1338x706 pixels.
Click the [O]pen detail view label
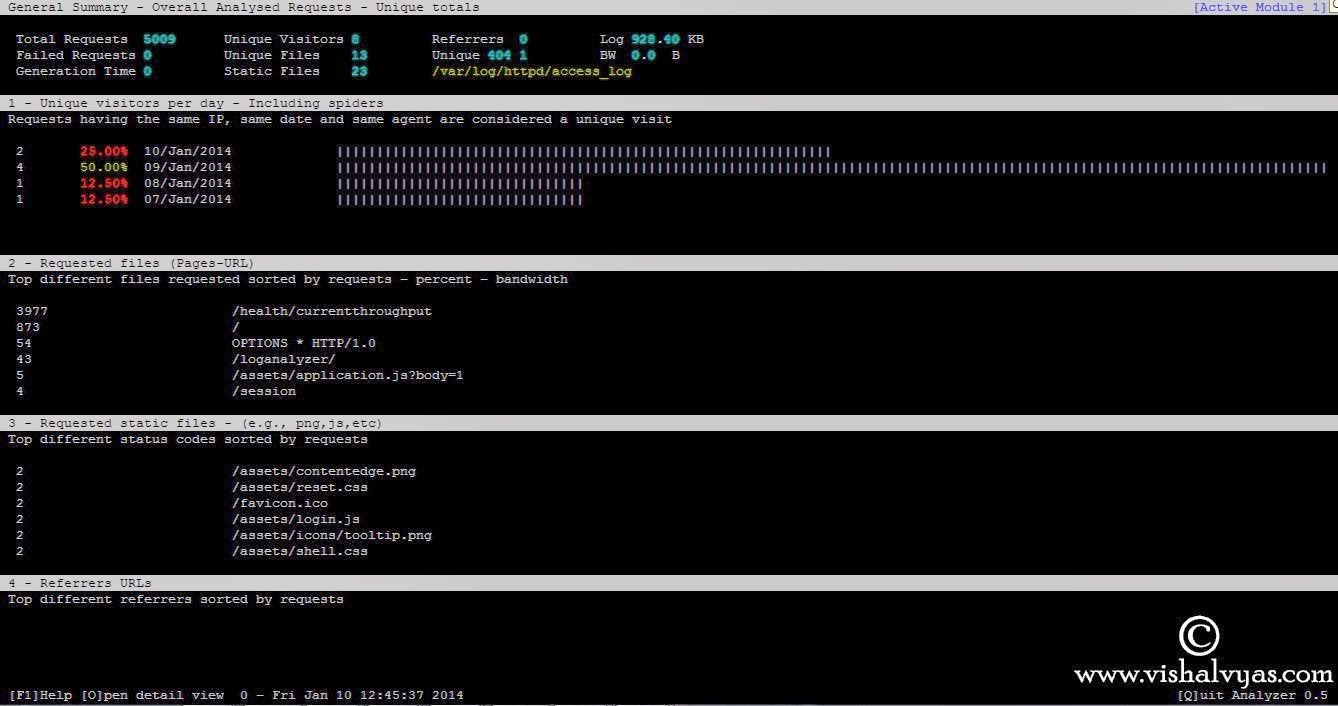tap(152, 695)
